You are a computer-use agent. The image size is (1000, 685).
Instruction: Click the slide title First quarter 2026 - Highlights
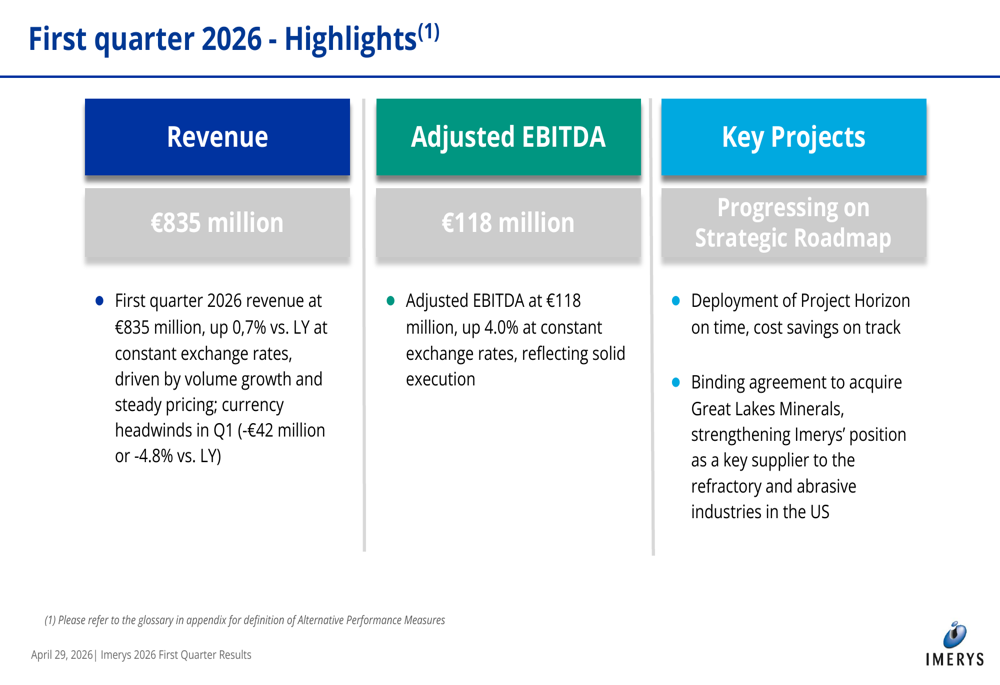click(x=220, y=39)
